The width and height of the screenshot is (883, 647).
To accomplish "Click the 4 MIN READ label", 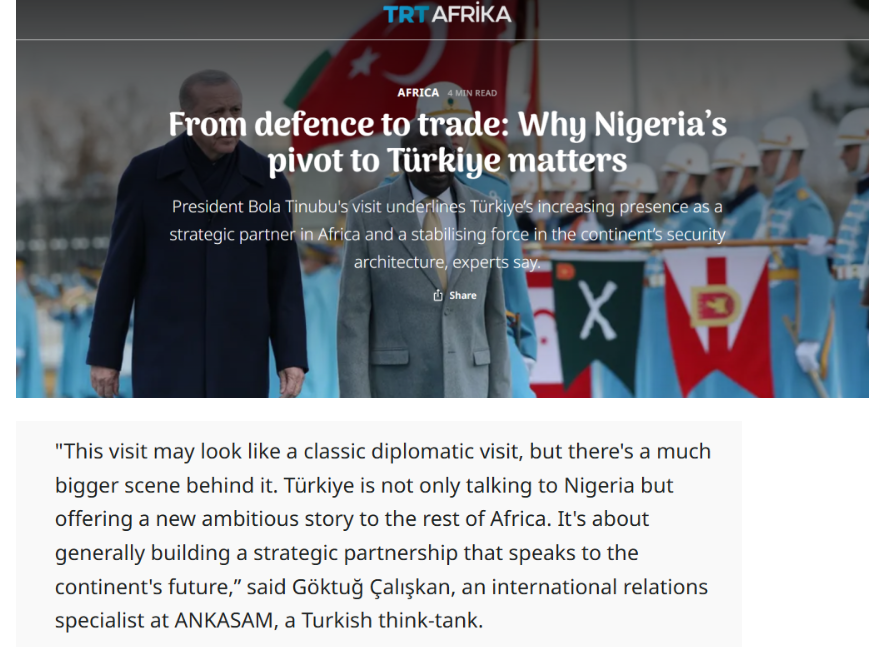I will point(472,93).
